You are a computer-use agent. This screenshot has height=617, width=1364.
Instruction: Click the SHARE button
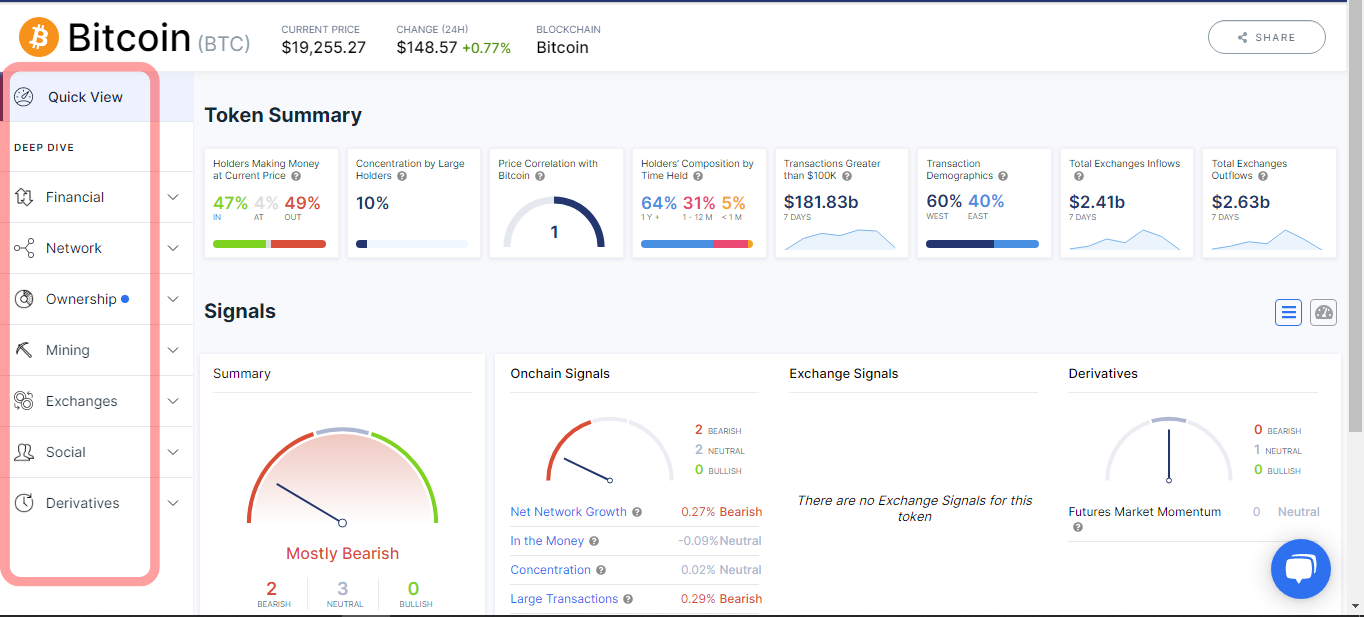pos(1267,37)
